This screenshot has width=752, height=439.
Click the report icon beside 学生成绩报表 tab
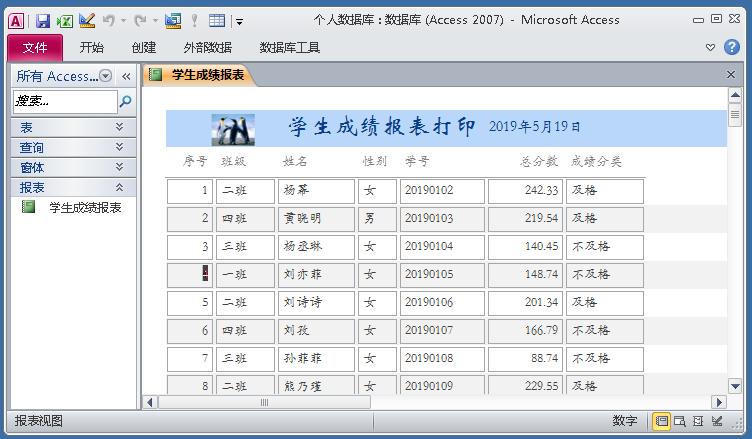click(x=155, y=74)
